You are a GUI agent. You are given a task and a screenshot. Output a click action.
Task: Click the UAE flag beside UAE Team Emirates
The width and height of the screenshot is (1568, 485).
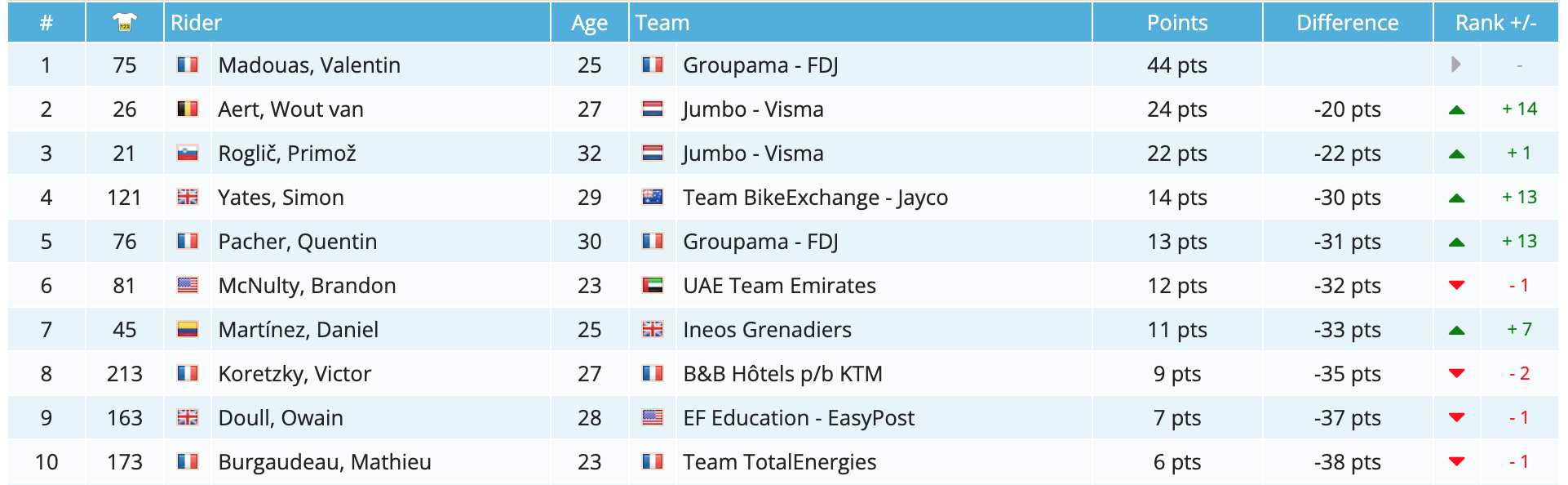(x=653, y=285)
